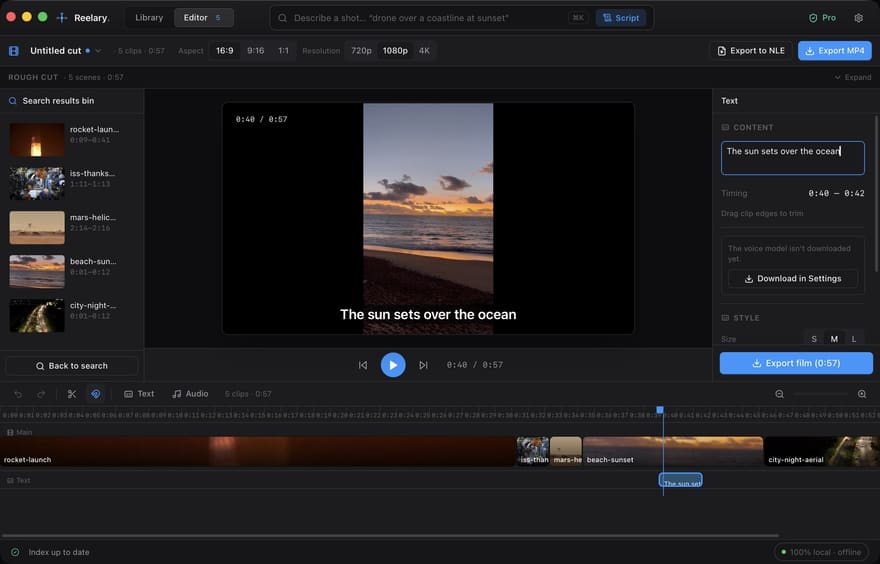The image size is (880, 564).
Task: Select iss-thanks thumbnail in bin
Action: point(36,183)
